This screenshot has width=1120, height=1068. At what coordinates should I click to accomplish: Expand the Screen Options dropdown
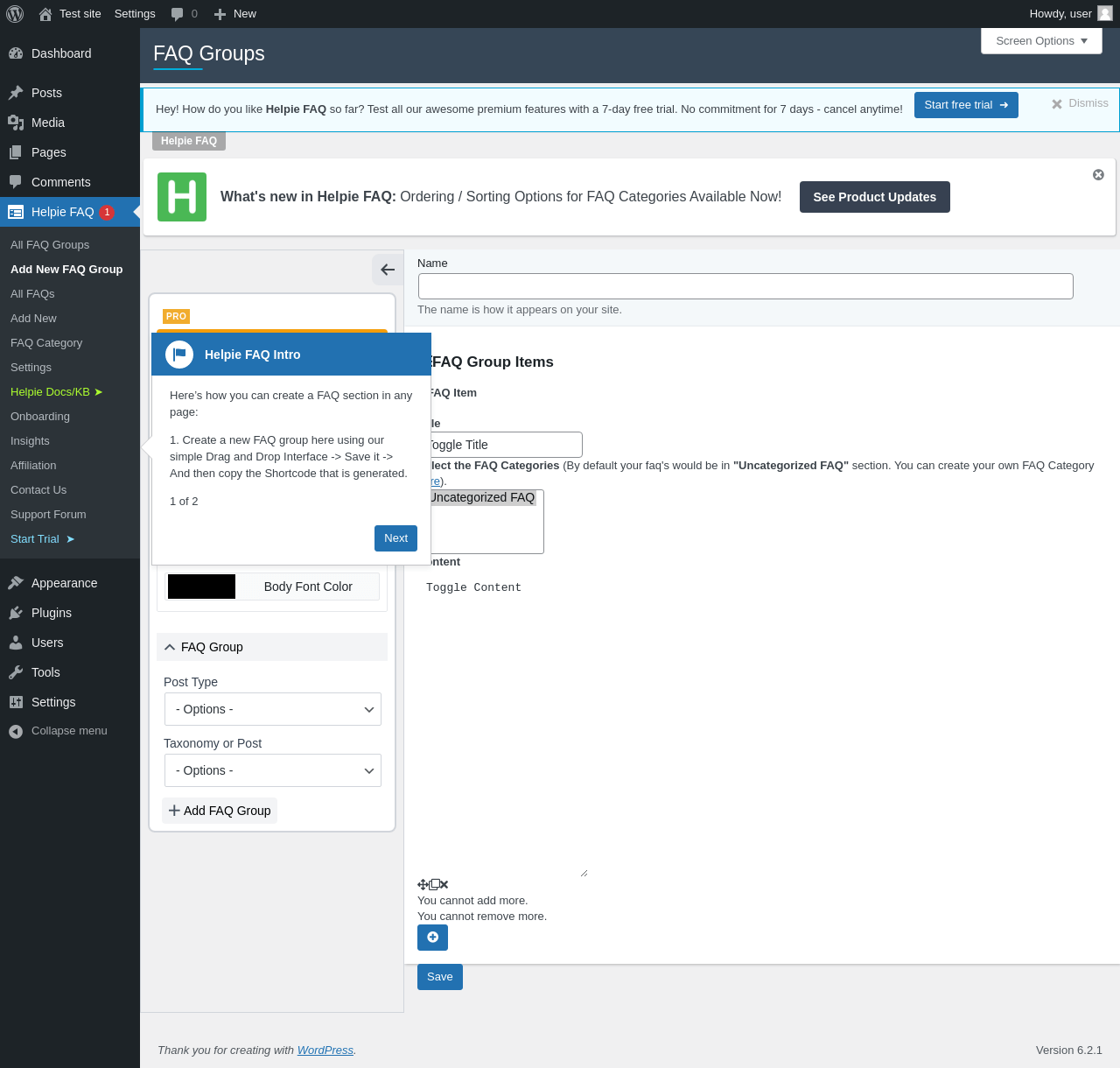coord(1041,41)
